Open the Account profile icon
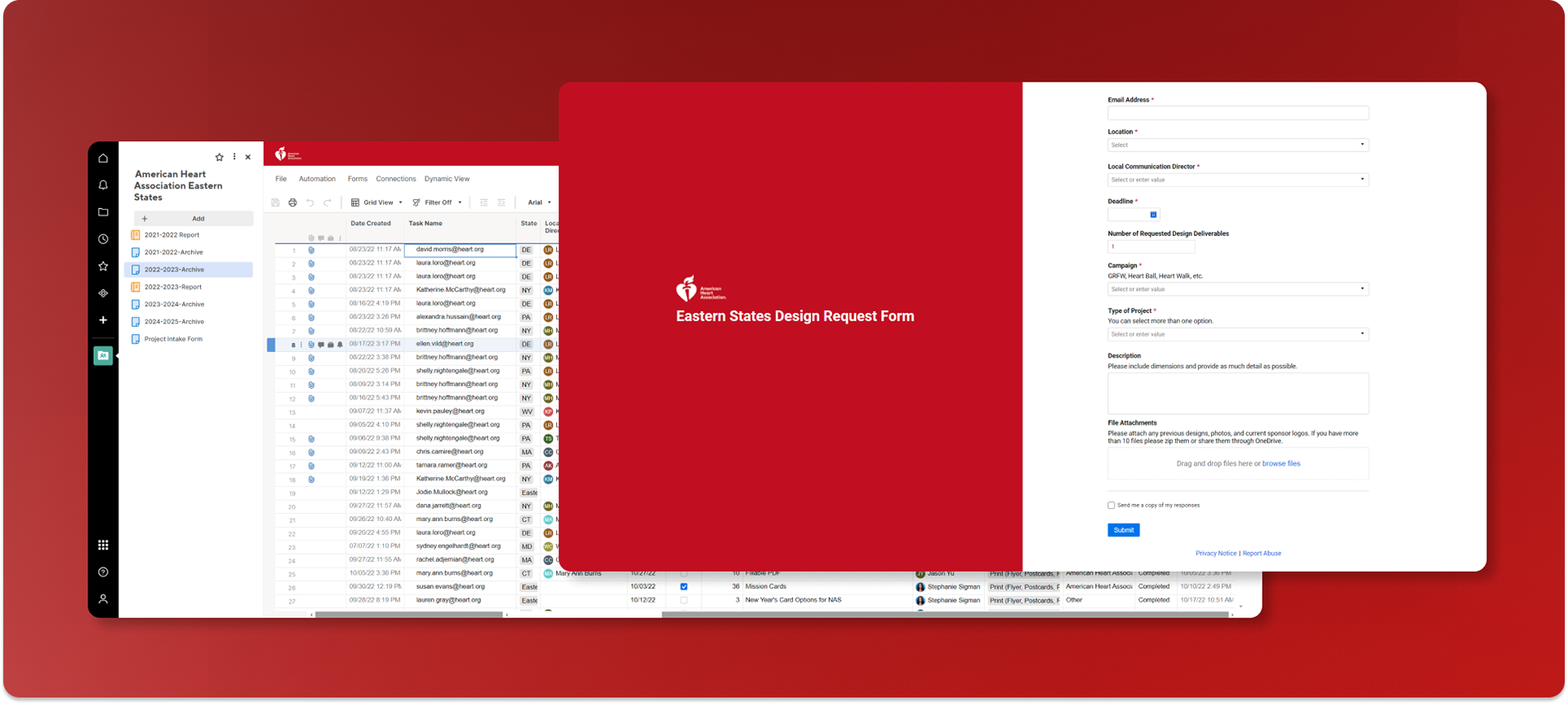The image size is (1568, 704). click(103, 599)
